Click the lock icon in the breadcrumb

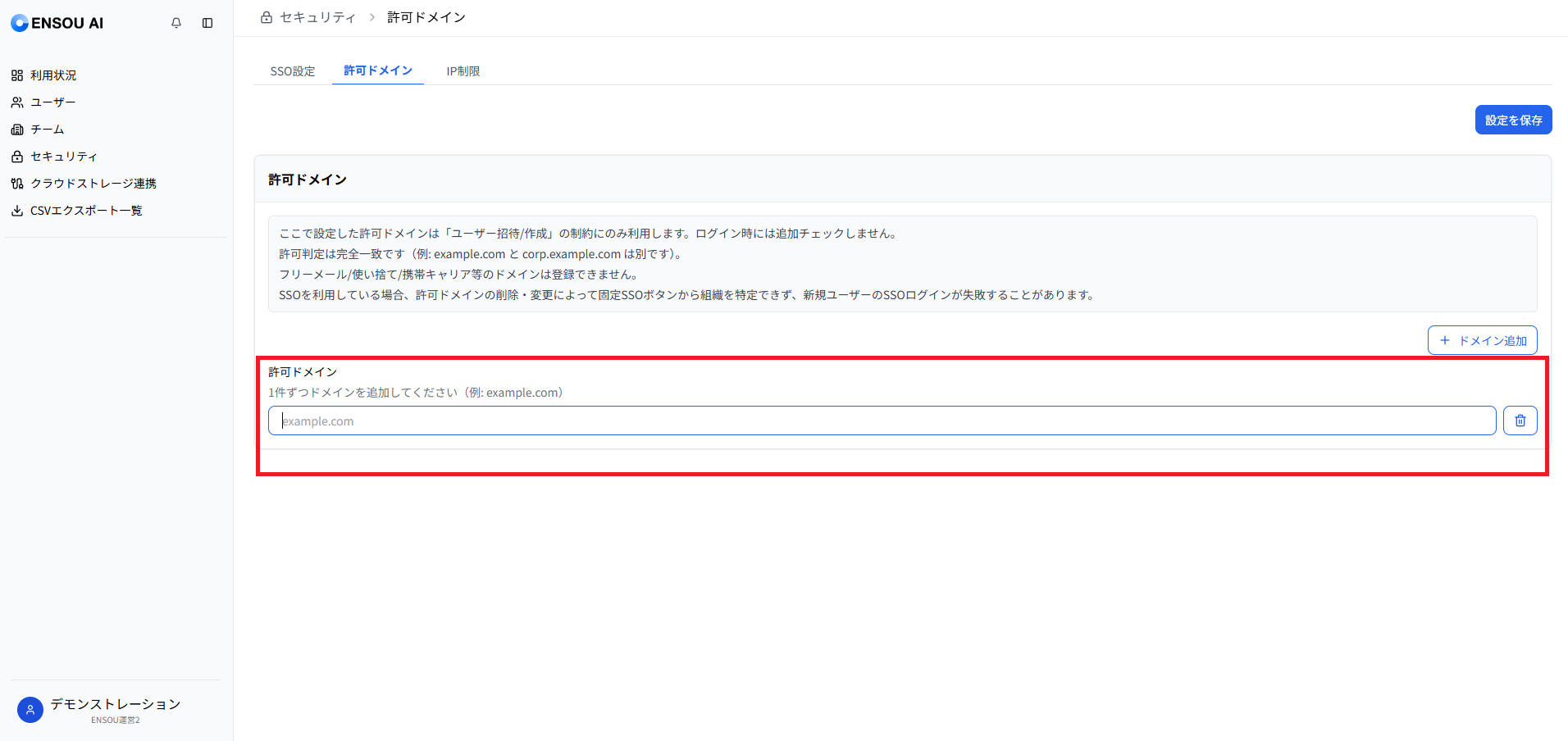267,17
